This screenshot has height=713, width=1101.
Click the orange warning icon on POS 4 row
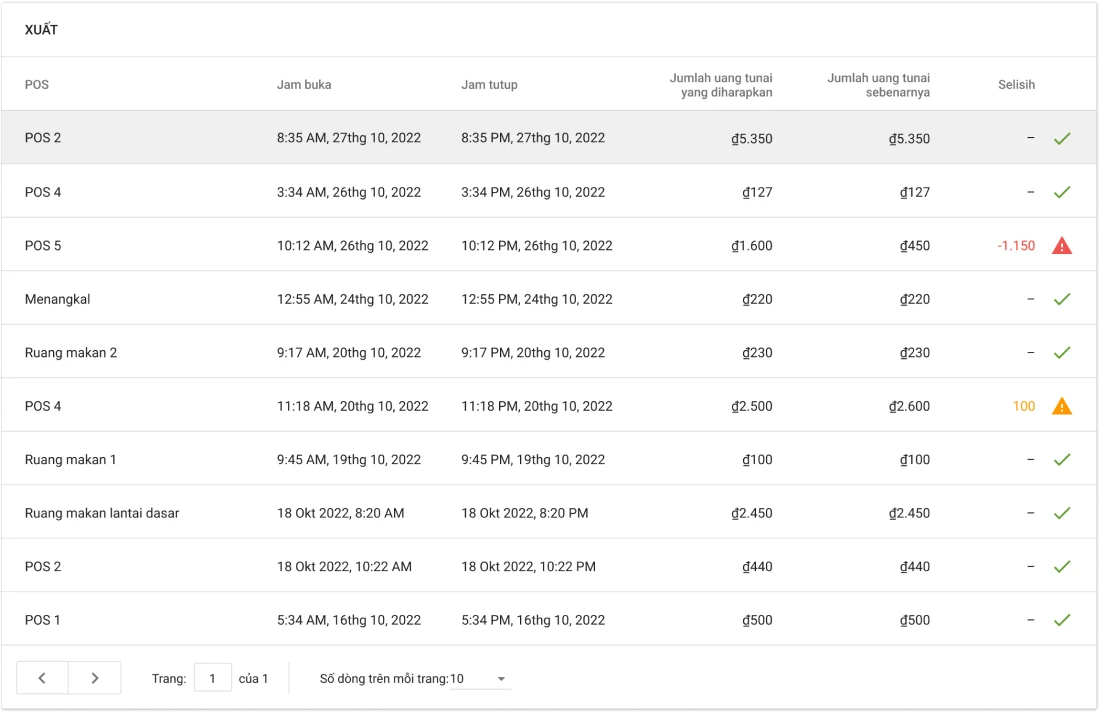coord(1061,406)
